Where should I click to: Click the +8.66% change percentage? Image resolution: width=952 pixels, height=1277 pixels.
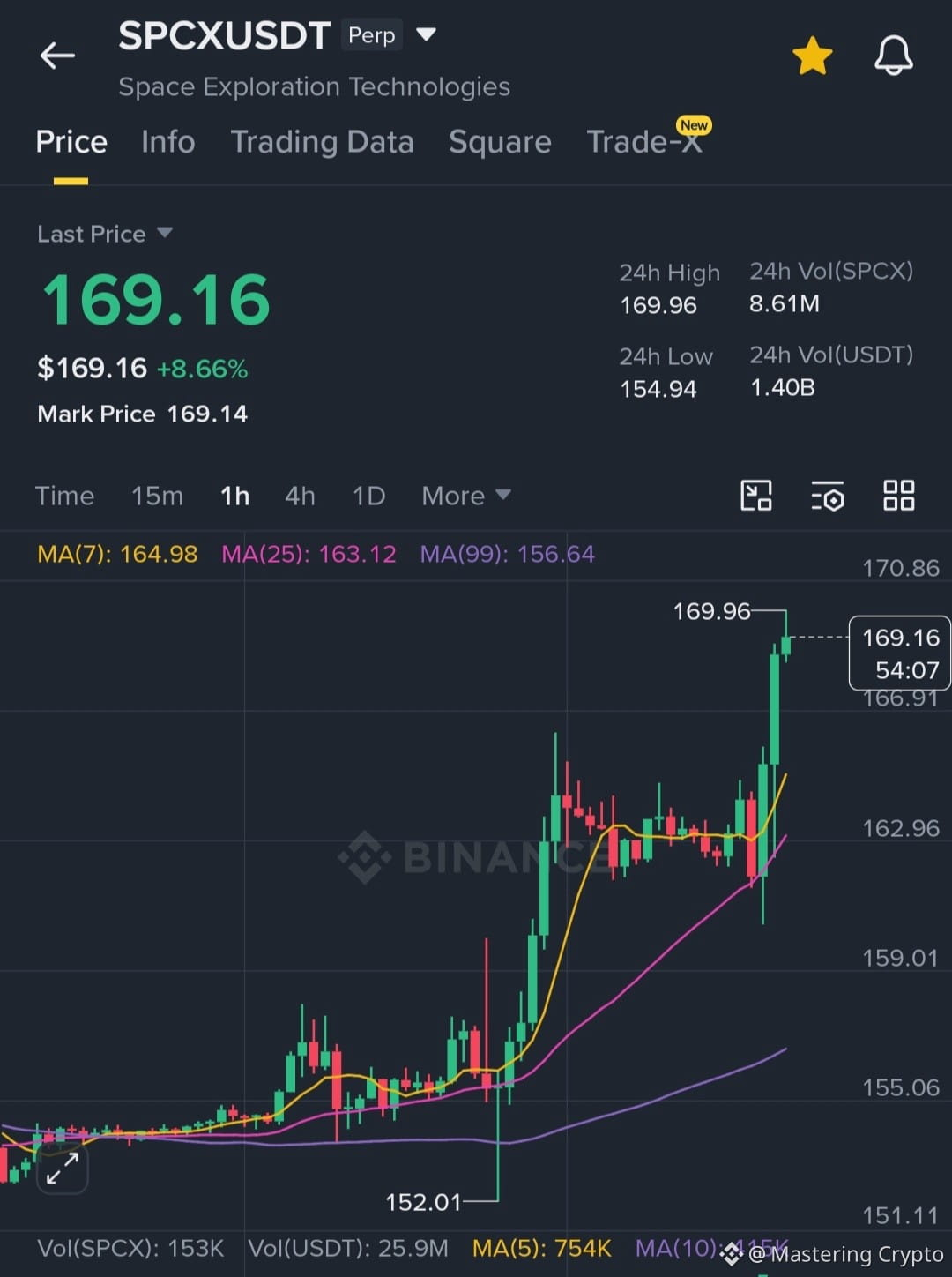(x=202, y=369)
